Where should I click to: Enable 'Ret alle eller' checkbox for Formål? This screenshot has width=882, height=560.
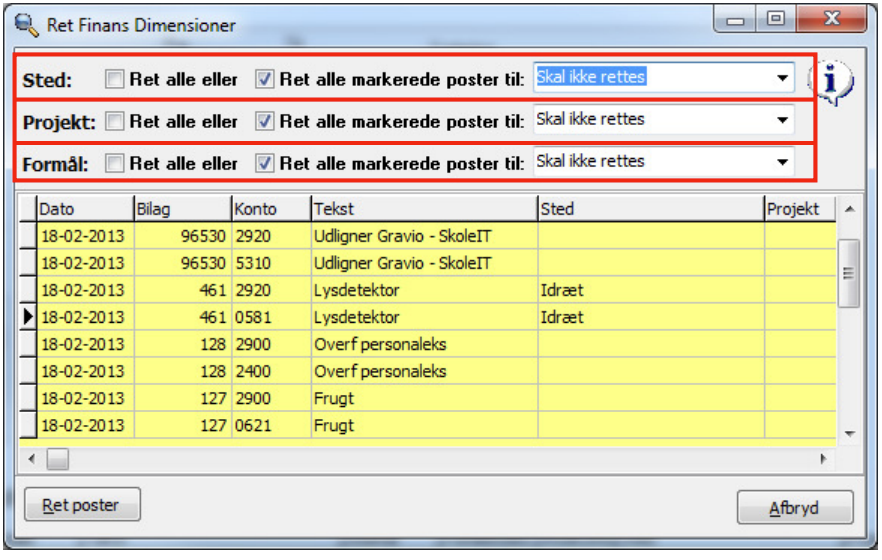pos(116,164)
